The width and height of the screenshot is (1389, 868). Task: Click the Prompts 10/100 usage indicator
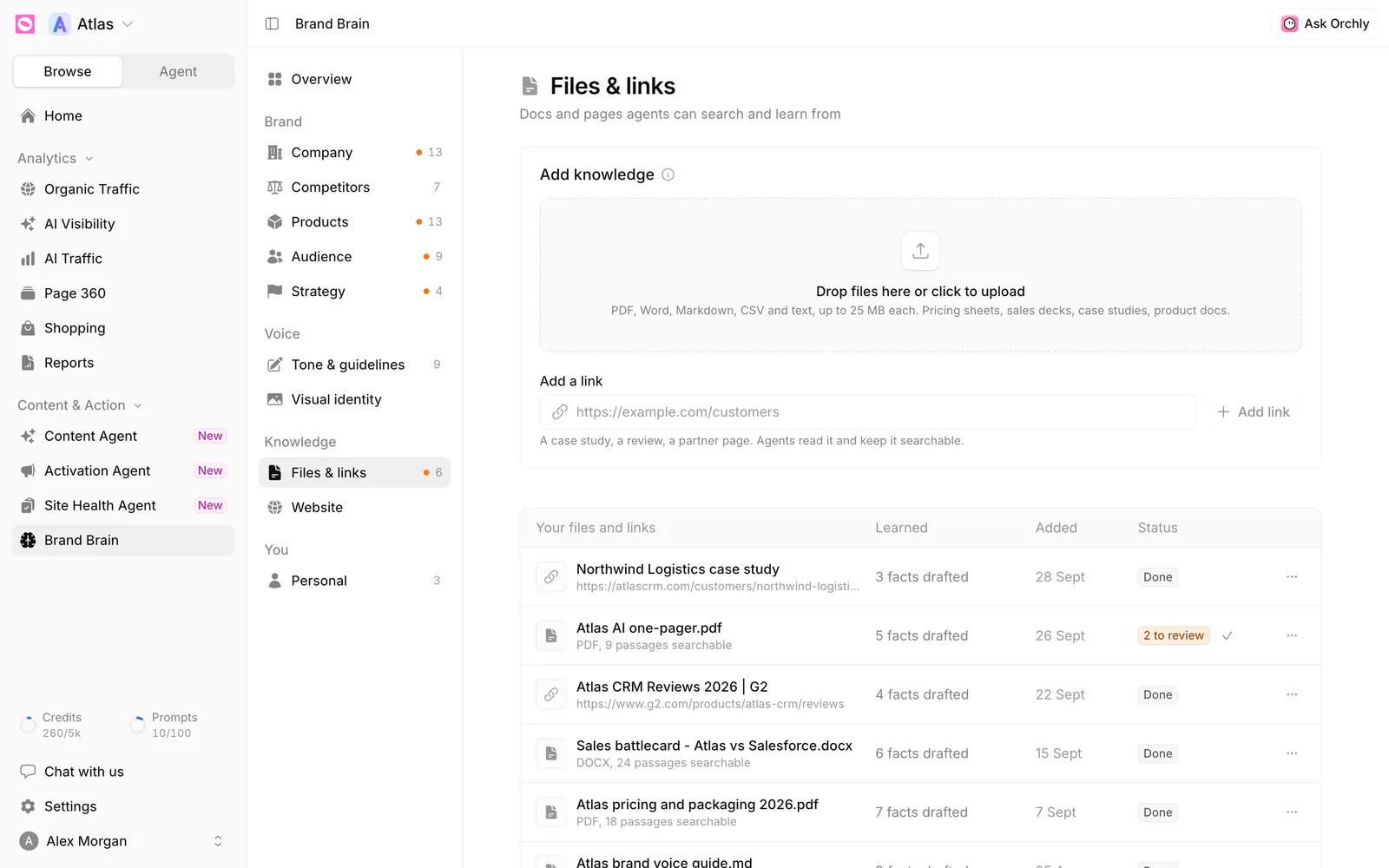[163, 725]
